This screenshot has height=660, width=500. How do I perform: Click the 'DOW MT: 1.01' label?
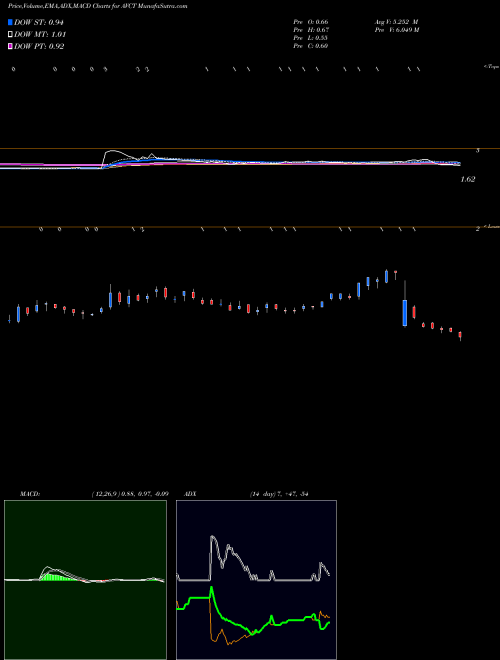point(40,35)
